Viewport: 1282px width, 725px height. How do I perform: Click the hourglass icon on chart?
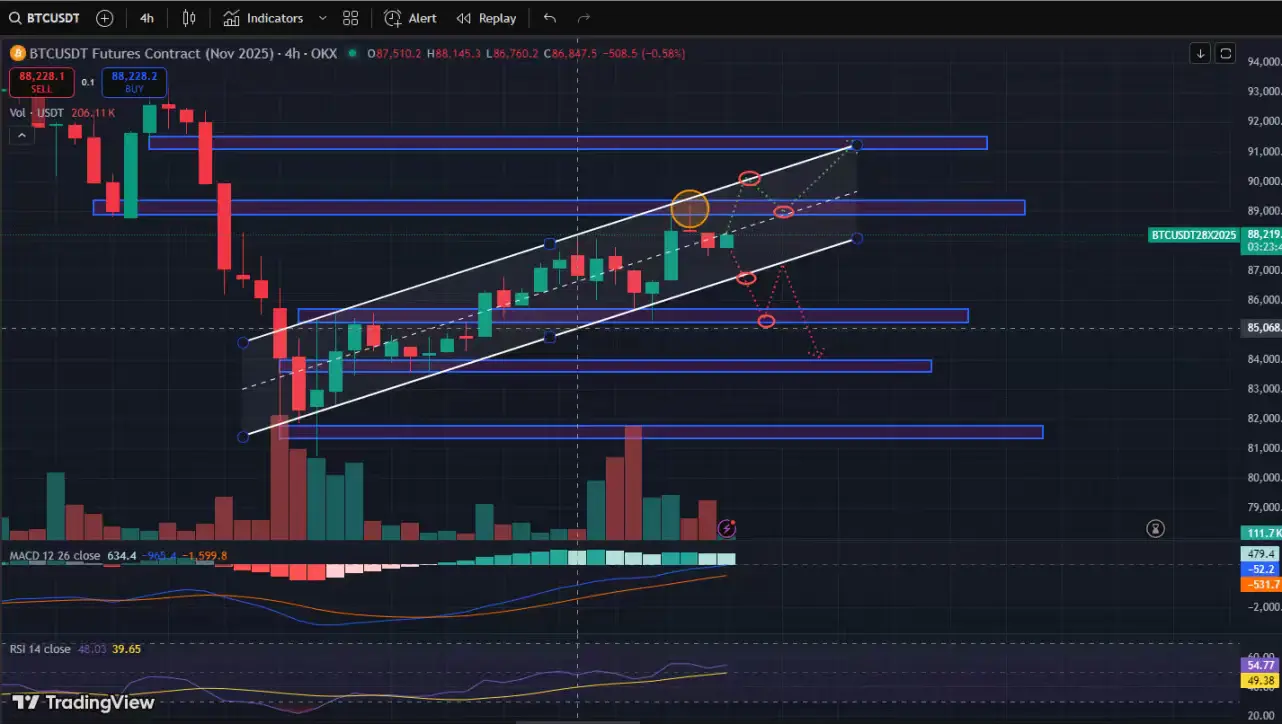pos(1156,527)
